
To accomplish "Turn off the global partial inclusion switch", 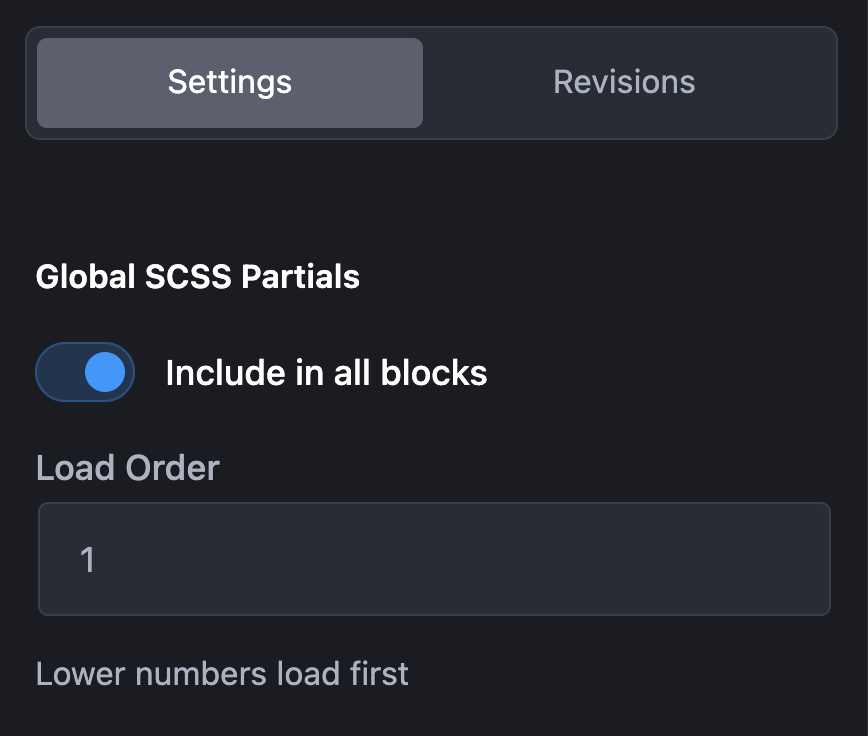I will (x=85, y=372).
